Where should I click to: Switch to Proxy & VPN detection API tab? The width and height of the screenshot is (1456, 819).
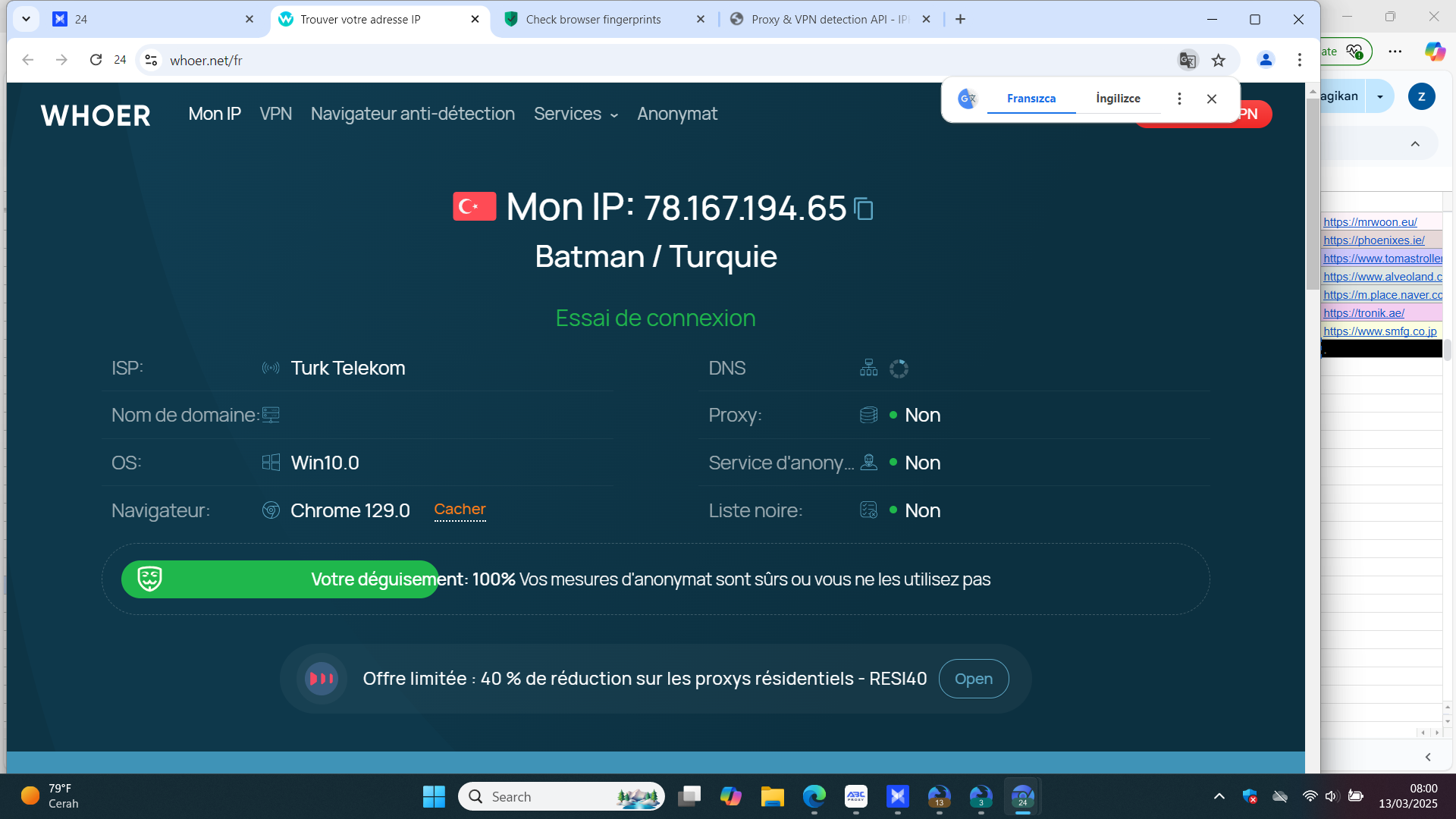[830, 19]
